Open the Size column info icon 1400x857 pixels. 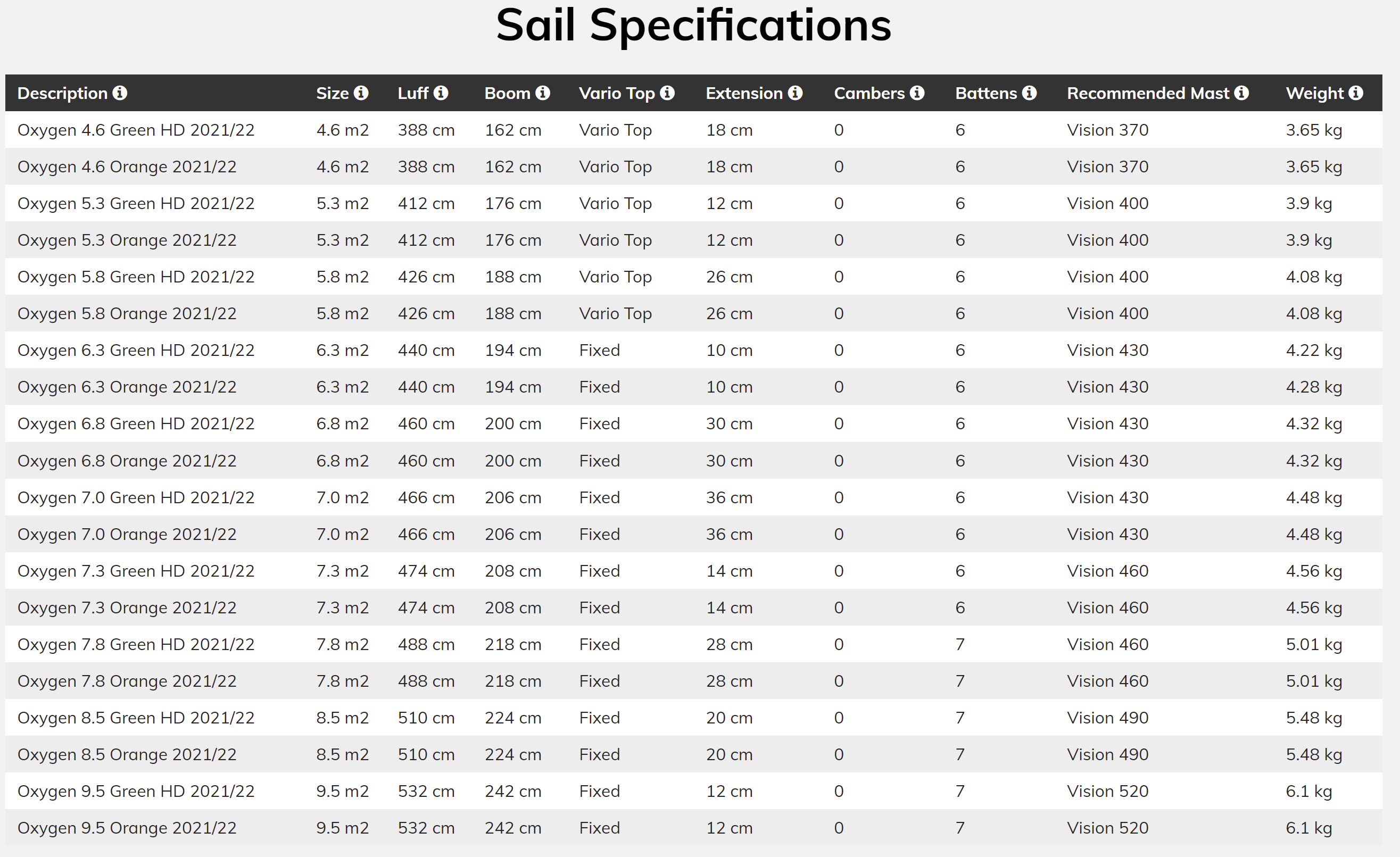361,93
